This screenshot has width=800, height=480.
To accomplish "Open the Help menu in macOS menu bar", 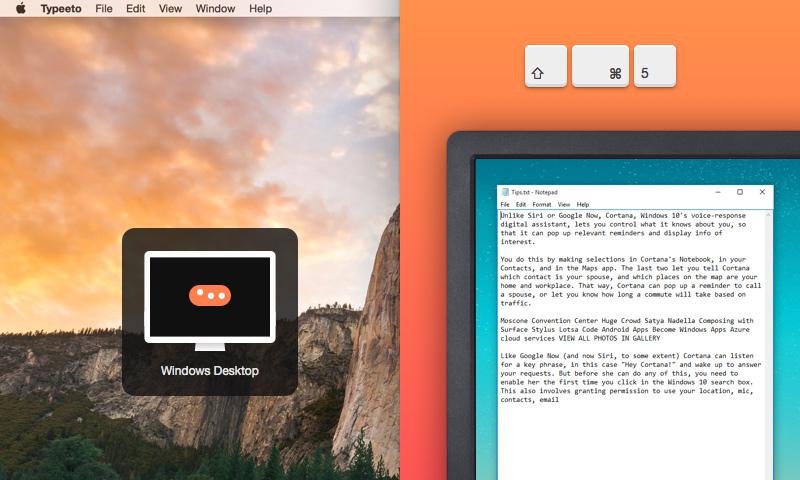I will click(260, 9).
